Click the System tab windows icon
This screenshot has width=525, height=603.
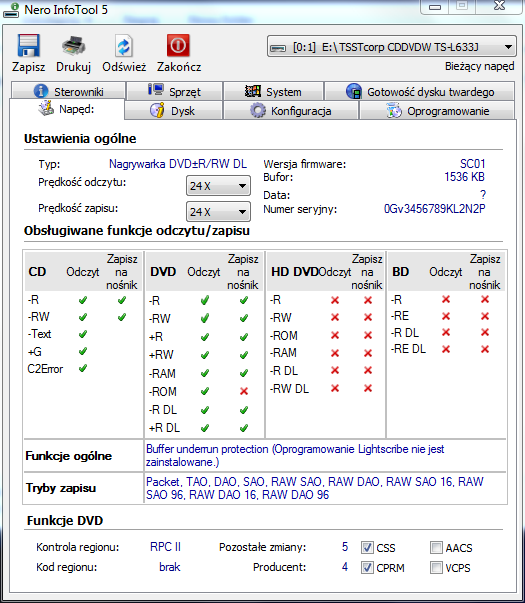coord(253,91)
